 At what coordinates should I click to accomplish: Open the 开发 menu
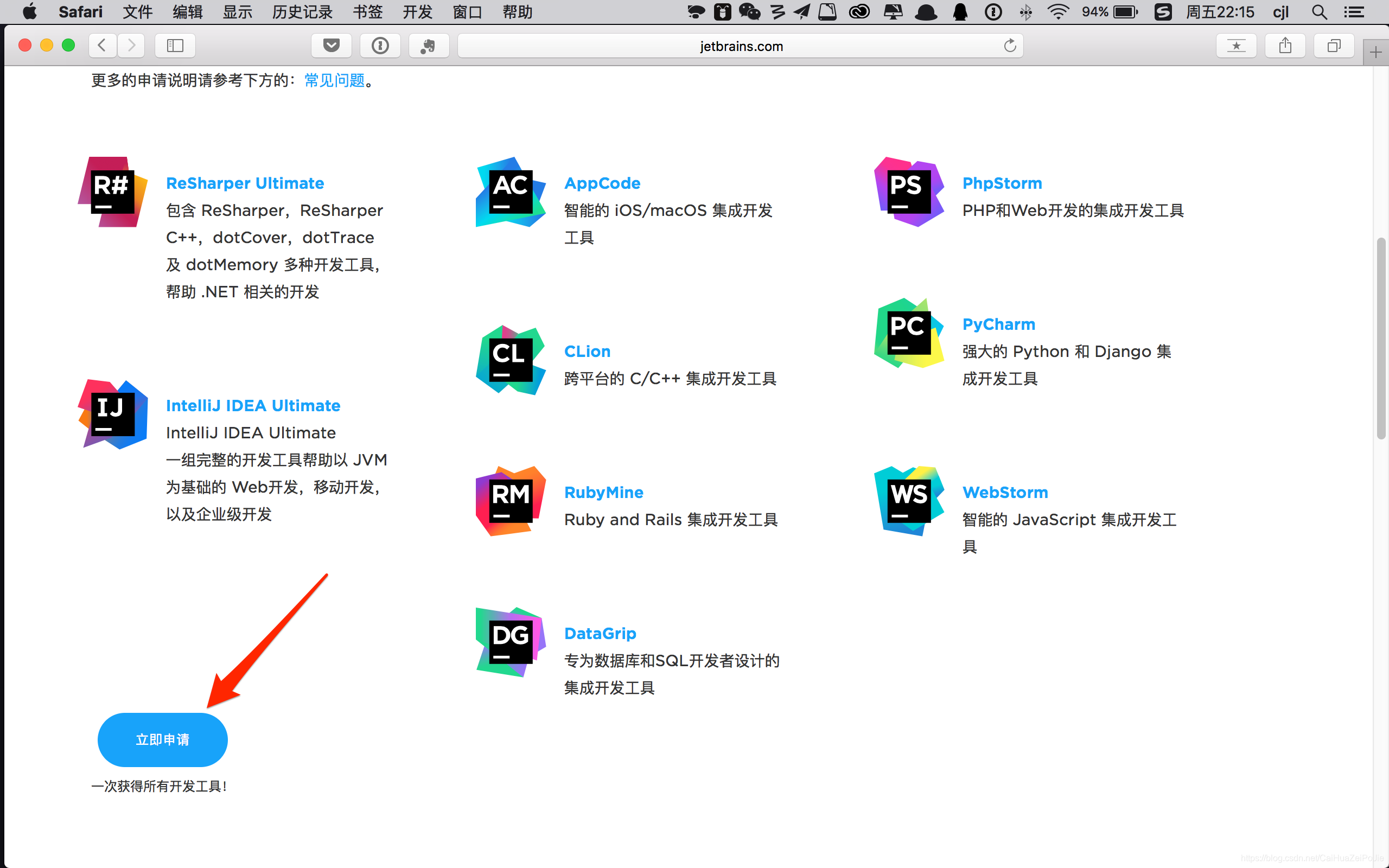[418, 11]
